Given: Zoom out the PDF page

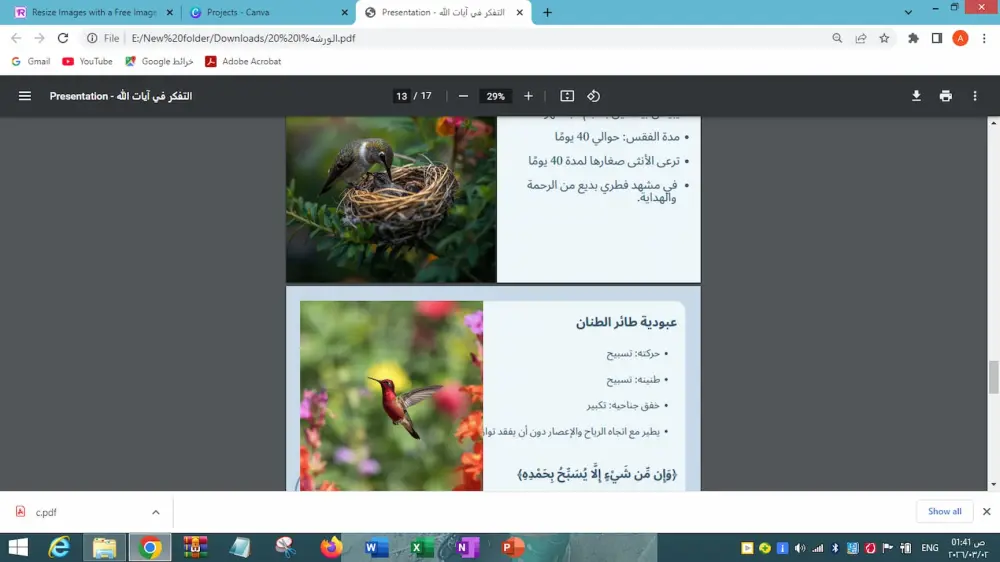Looking at the screenshot, I should [x=463, y=96].
